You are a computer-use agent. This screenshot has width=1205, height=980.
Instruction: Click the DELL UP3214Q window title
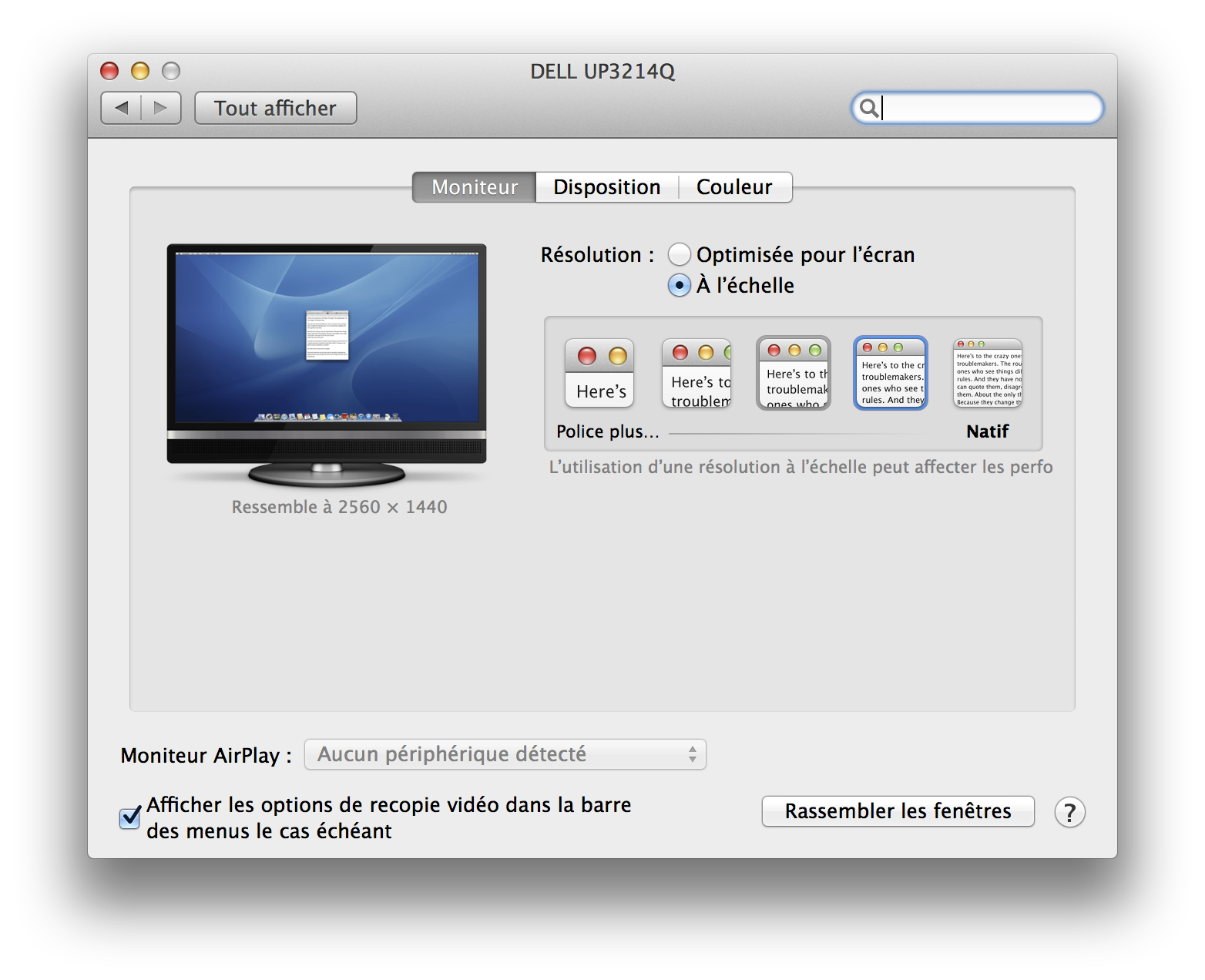pos(602,71)
